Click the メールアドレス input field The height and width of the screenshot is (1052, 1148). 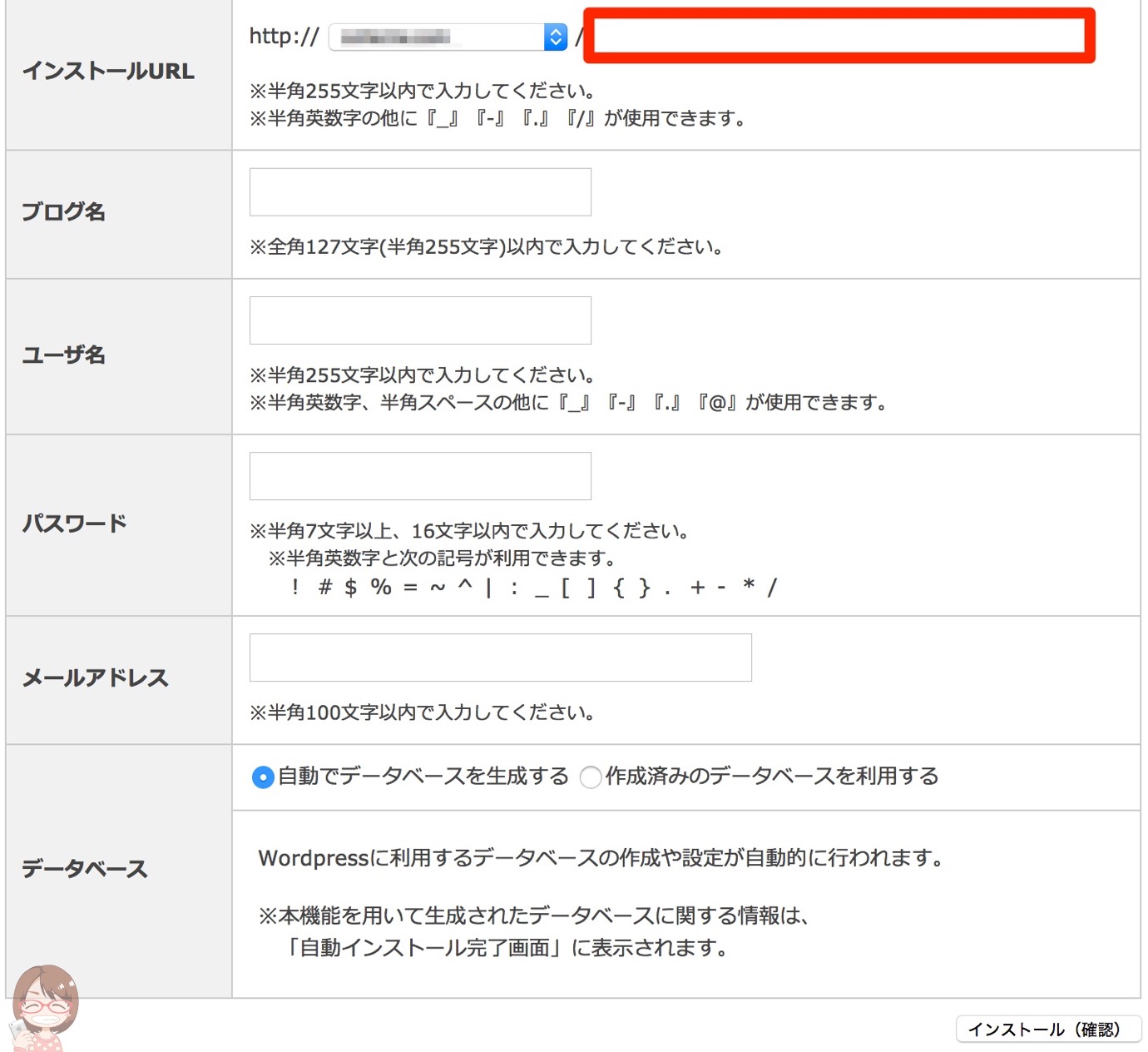[x=501, y=657]
